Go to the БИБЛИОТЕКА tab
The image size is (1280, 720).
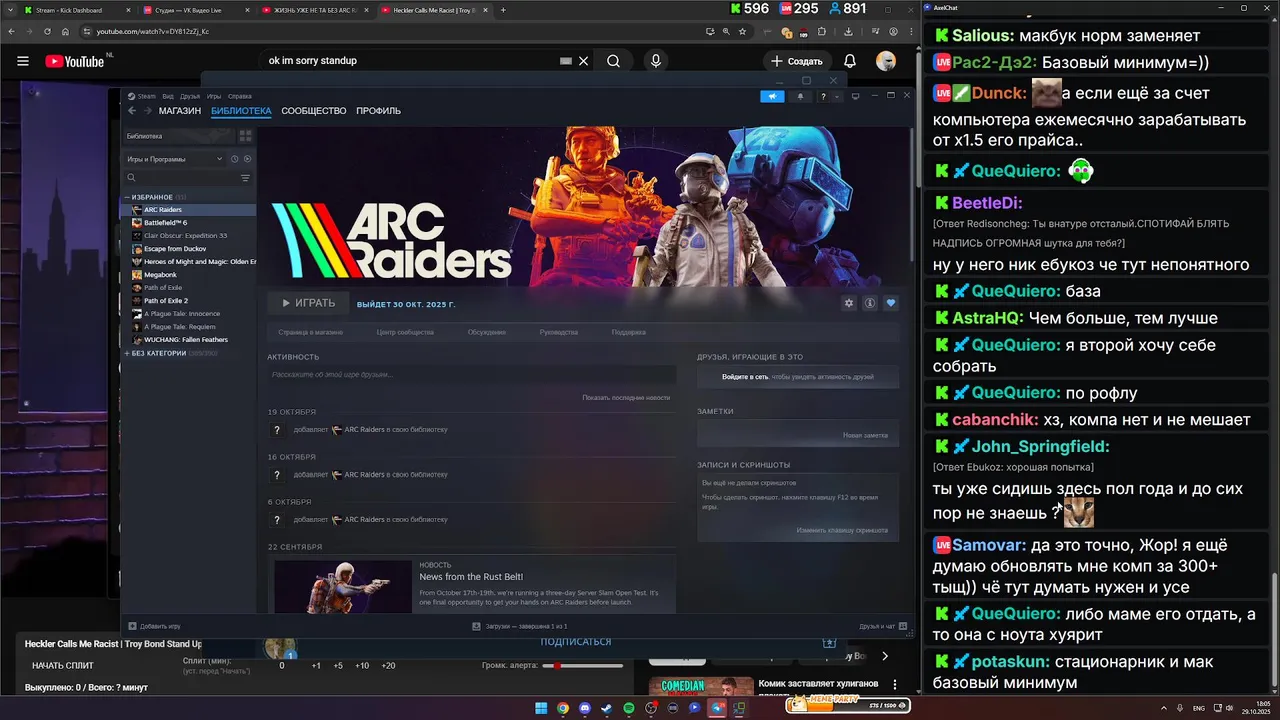click(x=241, y=111)
